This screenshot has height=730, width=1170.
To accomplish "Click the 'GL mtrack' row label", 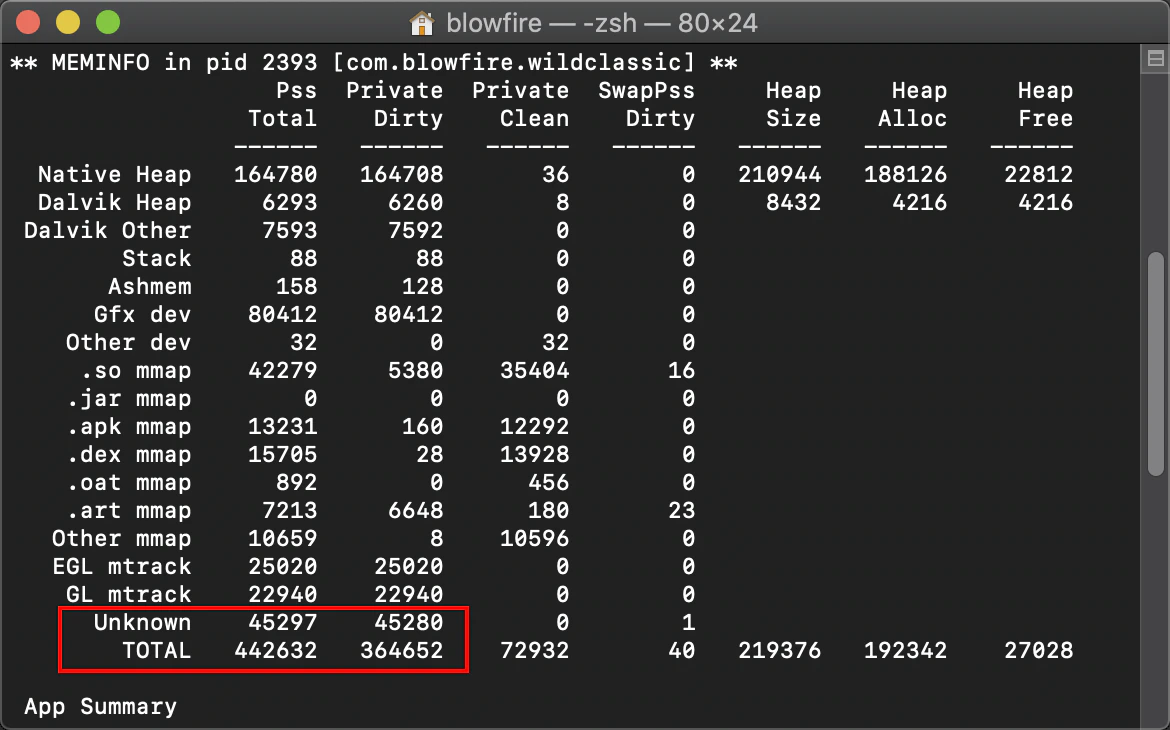I will coord(128,594).
